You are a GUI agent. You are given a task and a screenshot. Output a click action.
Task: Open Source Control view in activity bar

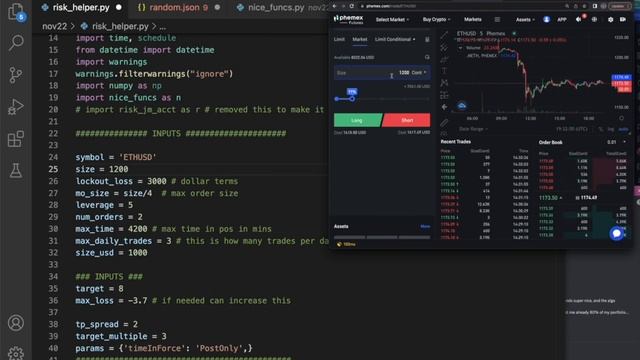coord(16,75)
